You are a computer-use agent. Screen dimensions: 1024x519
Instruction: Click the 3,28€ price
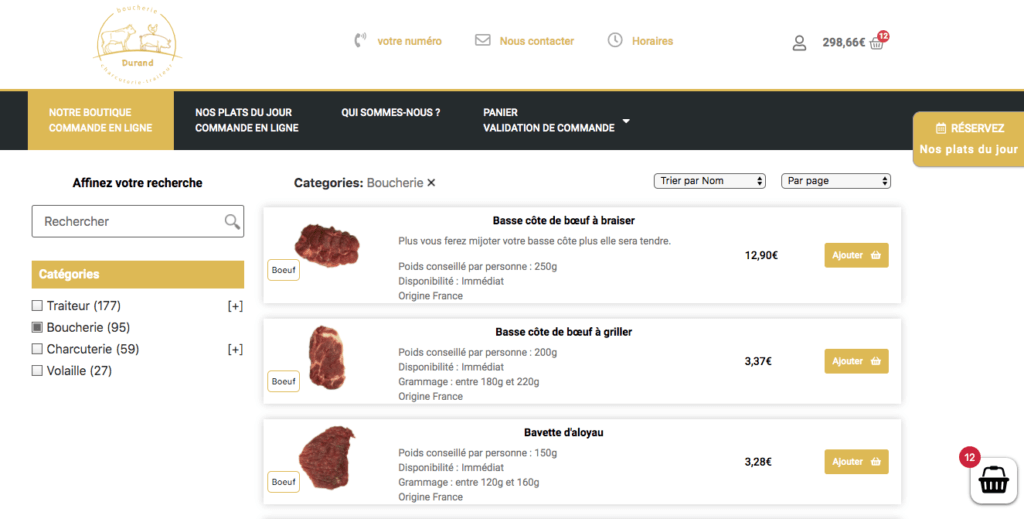click(758, 462)
